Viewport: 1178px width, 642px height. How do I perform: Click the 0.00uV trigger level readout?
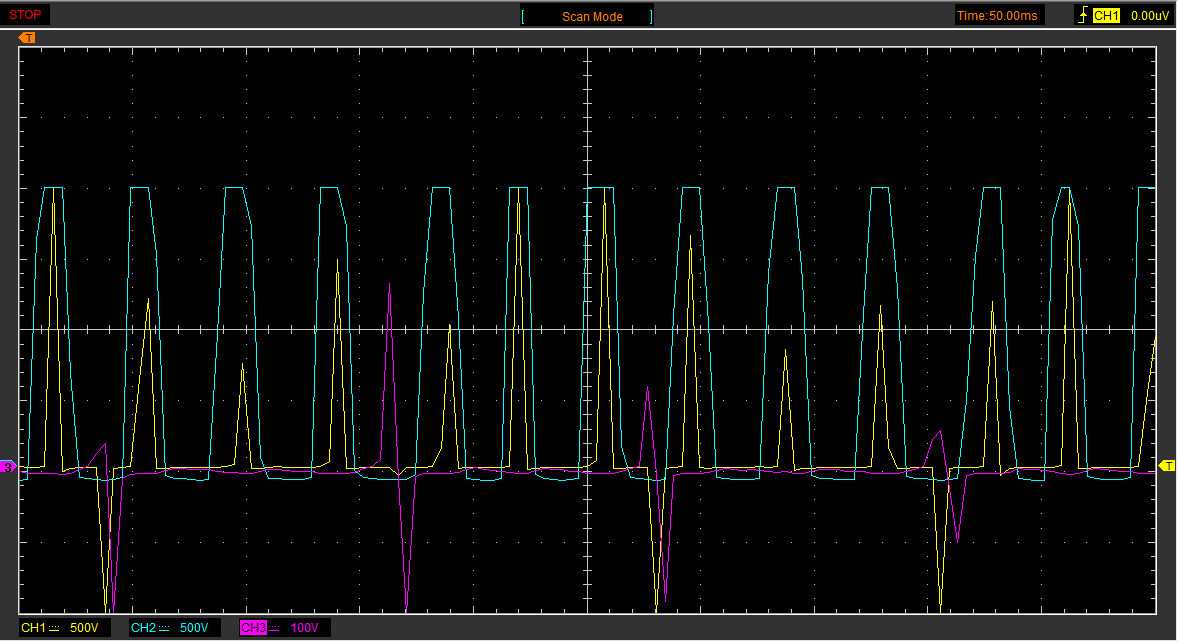1149,16
